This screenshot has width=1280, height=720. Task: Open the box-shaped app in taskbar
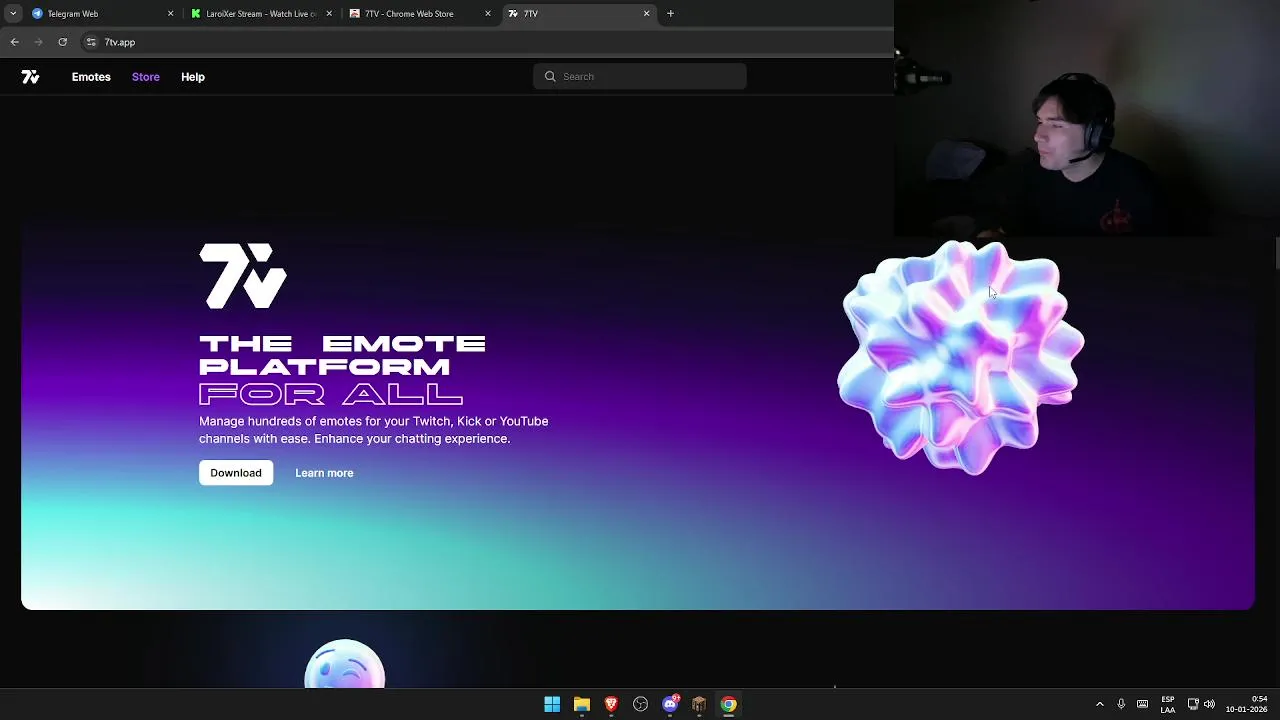coord(699,704)
